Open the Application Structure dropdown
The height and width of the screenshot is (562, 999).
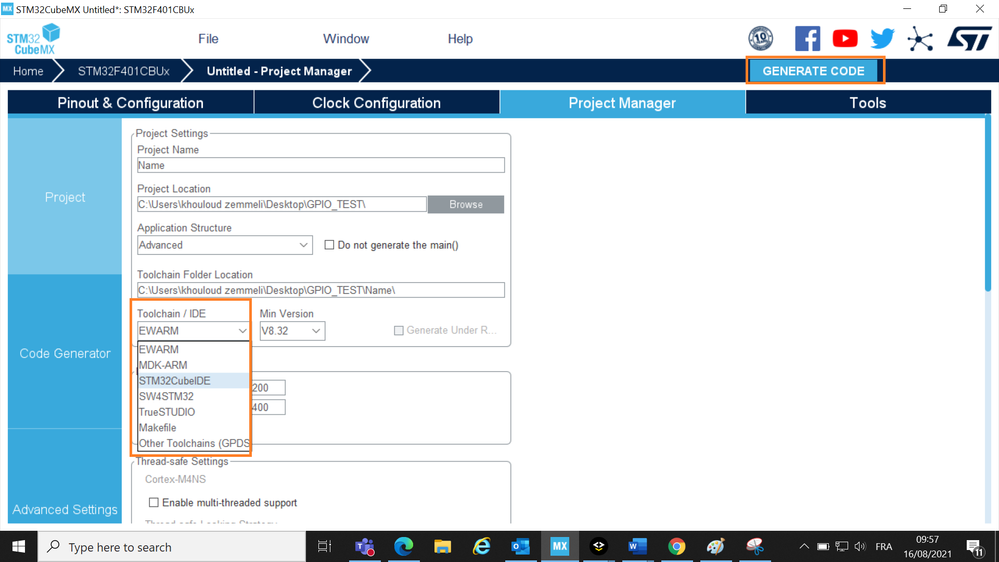click(x=224, y=245)
